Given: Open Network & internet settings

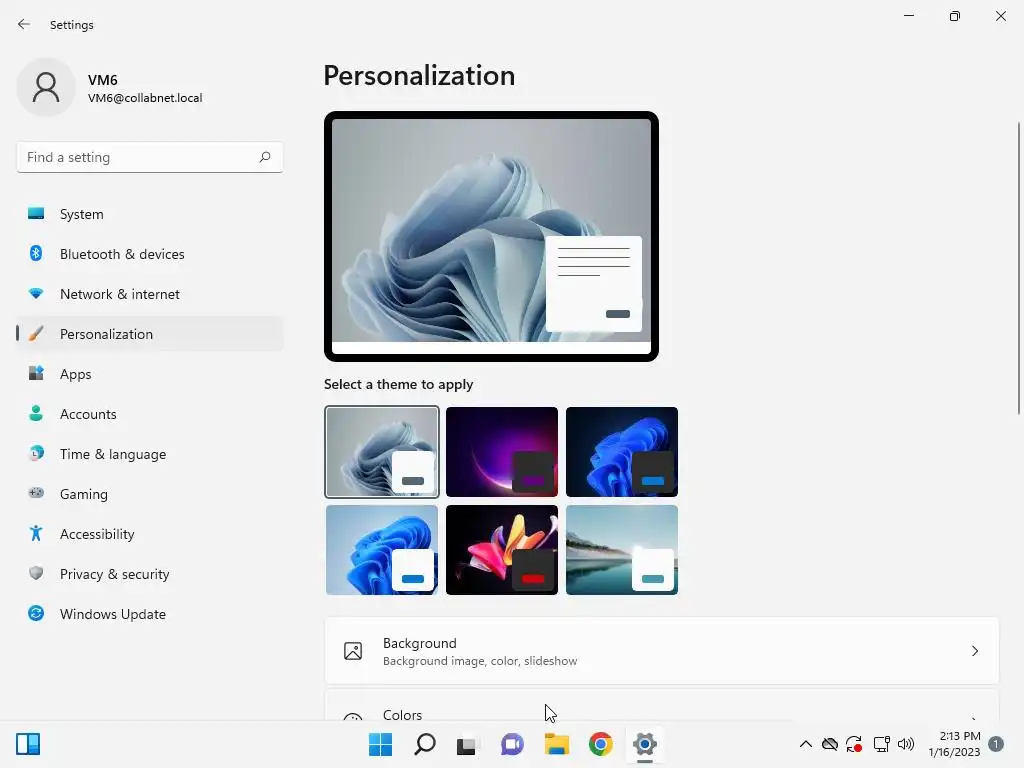Looking at the screenshot, I should (150, 294).
